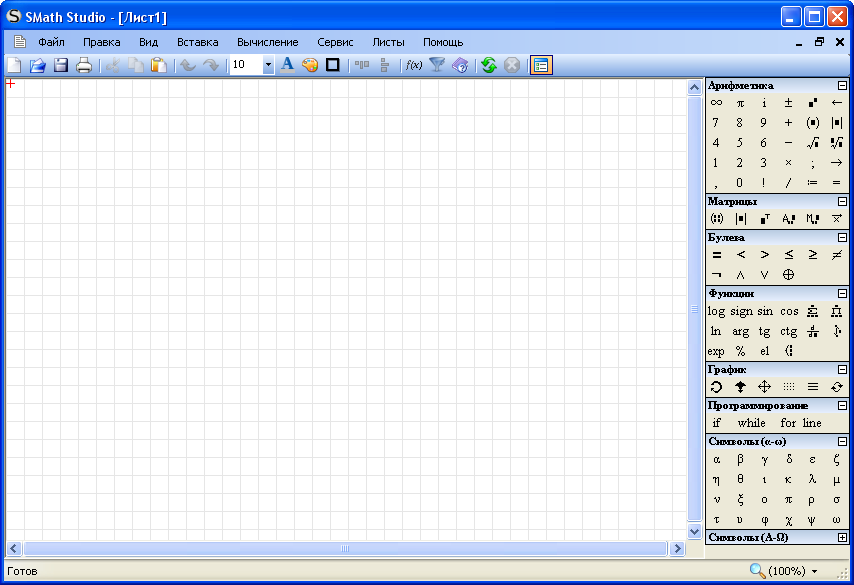Insert an if block from Программирование panel
This screenshot has width=854, height=585.
tap(717, 423)
